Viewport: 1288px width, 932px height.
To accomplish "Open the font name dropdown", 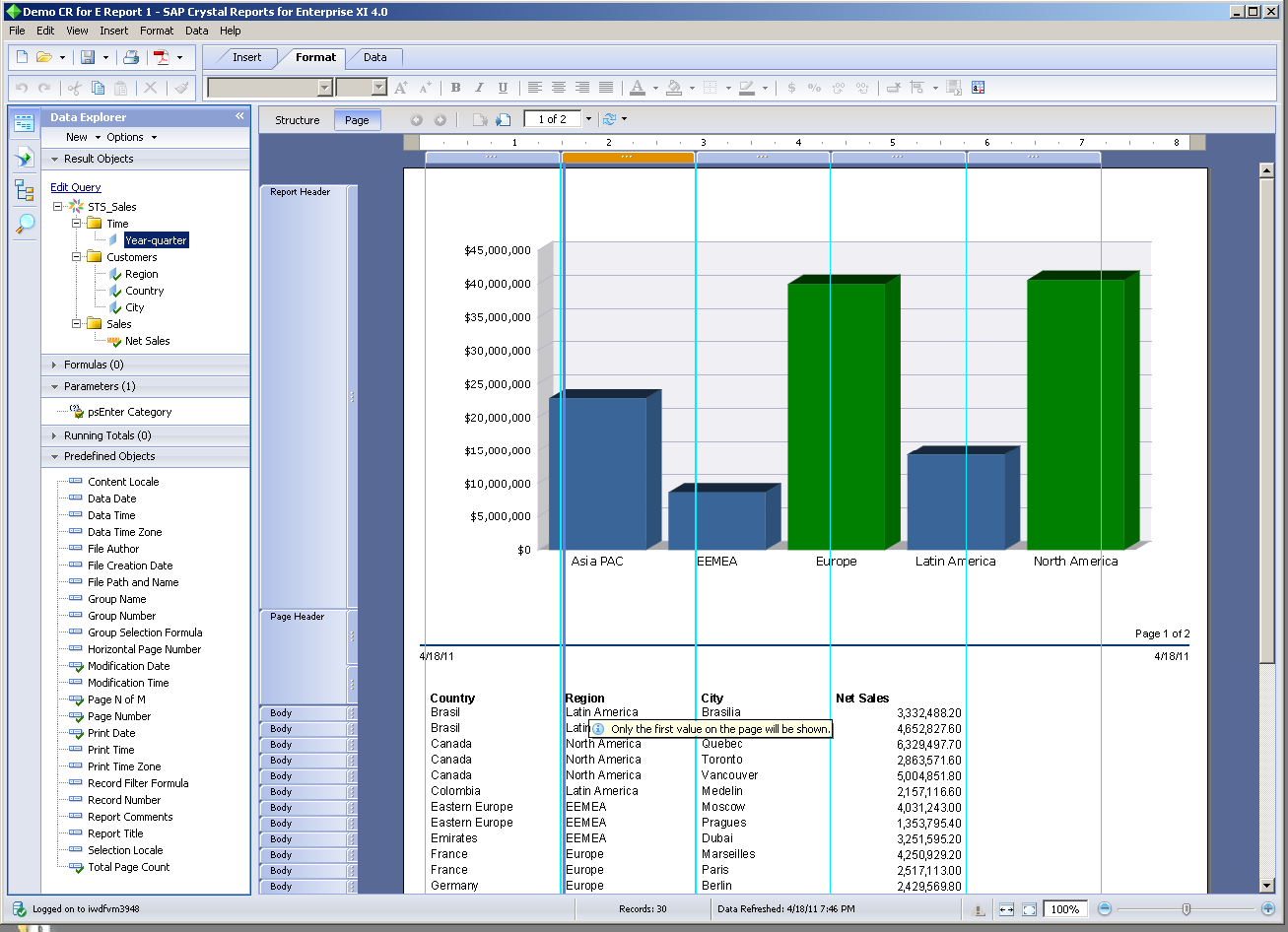I will point(324,88).
